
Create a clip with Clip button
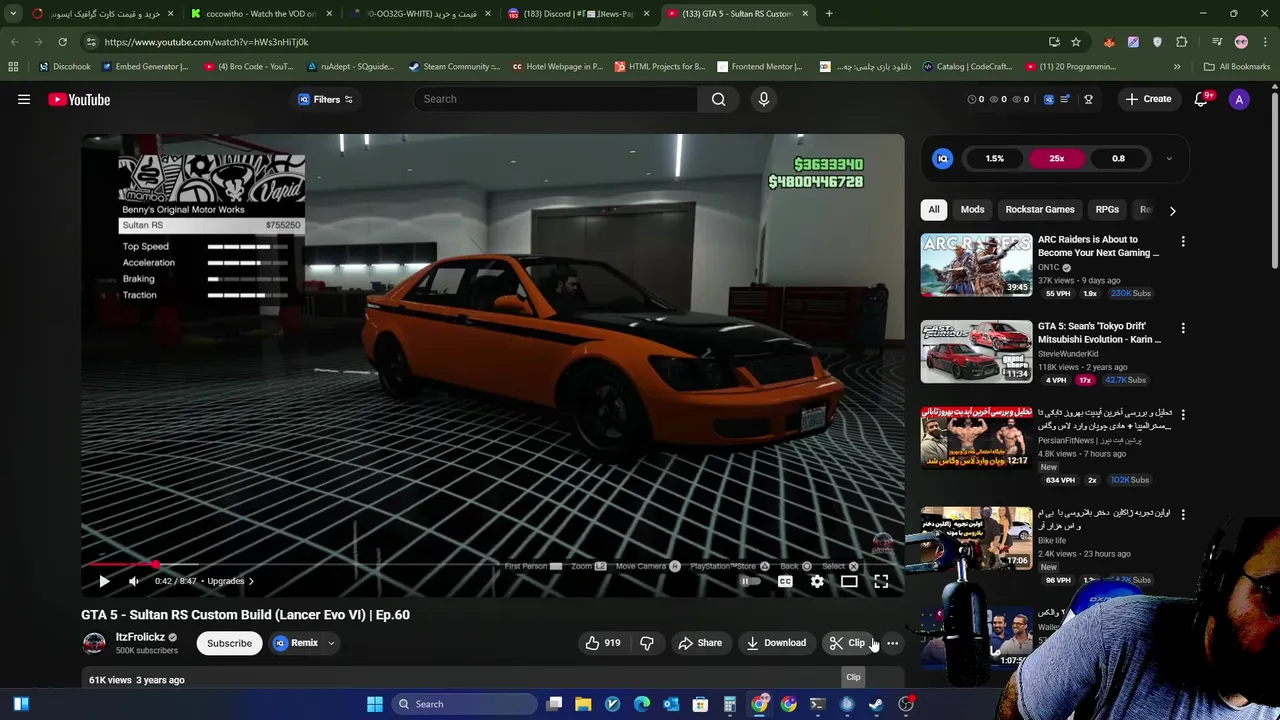(848, 643)
